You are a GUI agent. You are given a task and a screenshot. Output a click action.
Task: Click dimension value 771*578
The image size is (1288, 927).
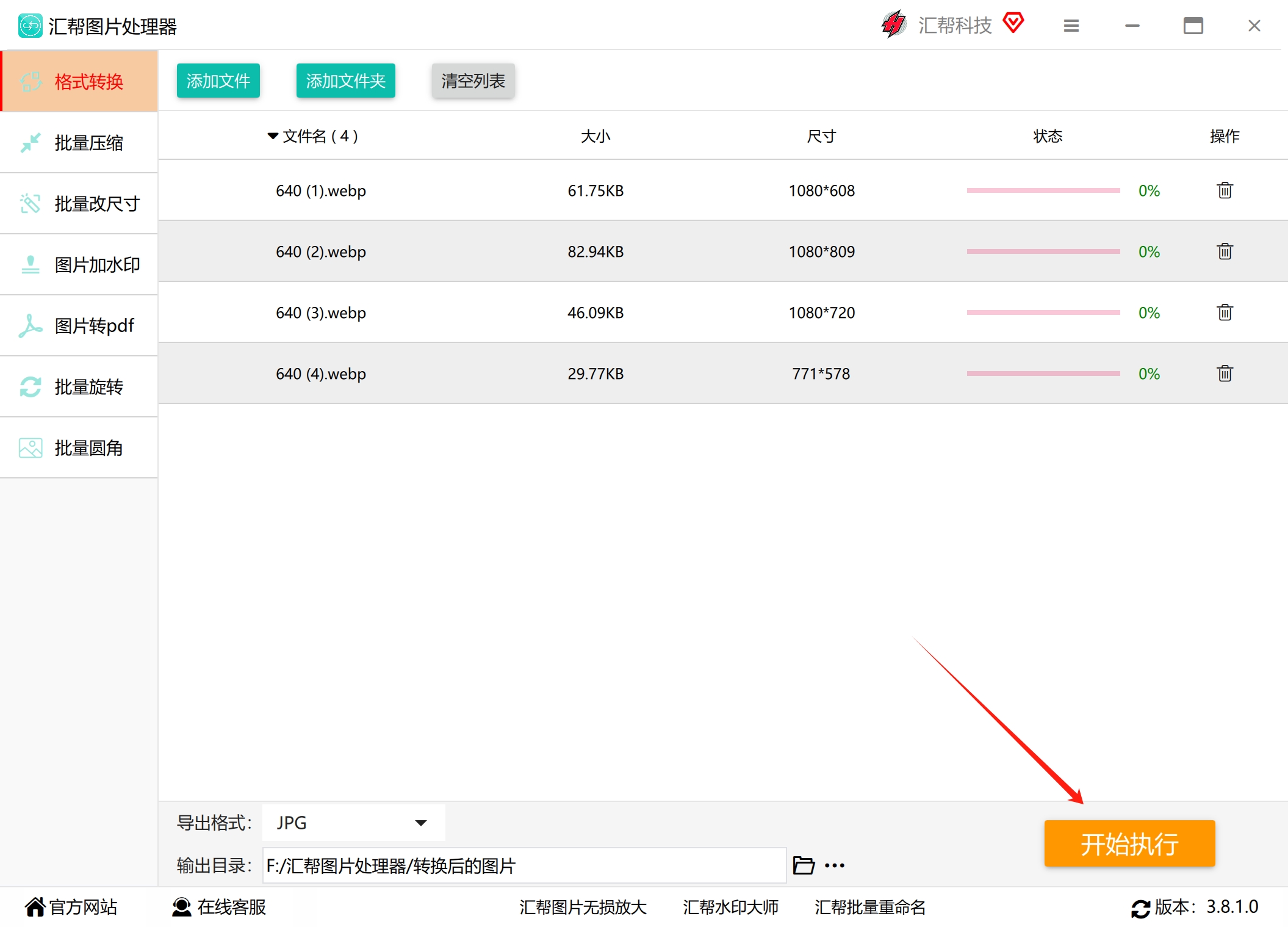pyautogui.click(x=821, y=374)
